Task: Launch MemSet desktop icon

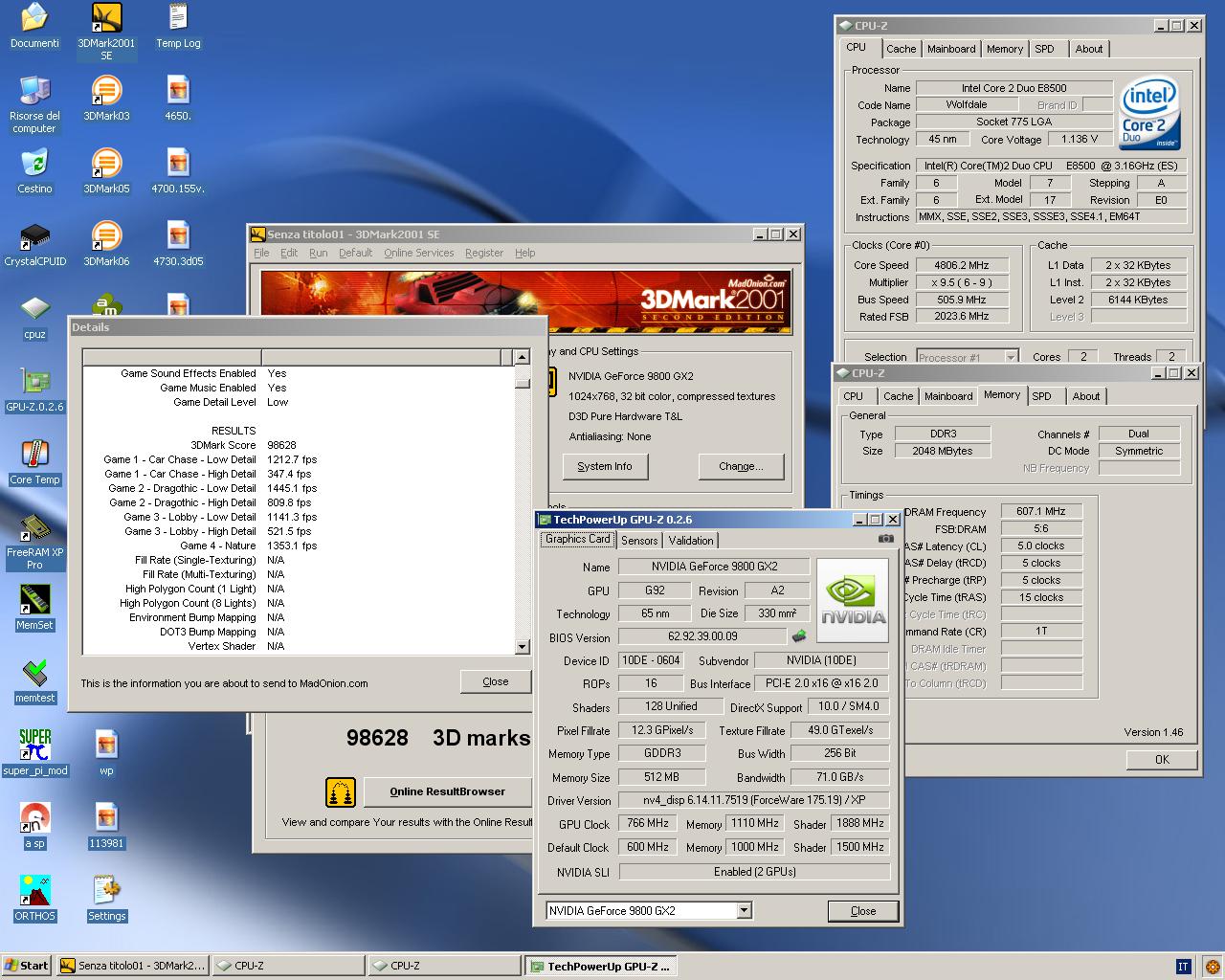Action: coord(34,607)
